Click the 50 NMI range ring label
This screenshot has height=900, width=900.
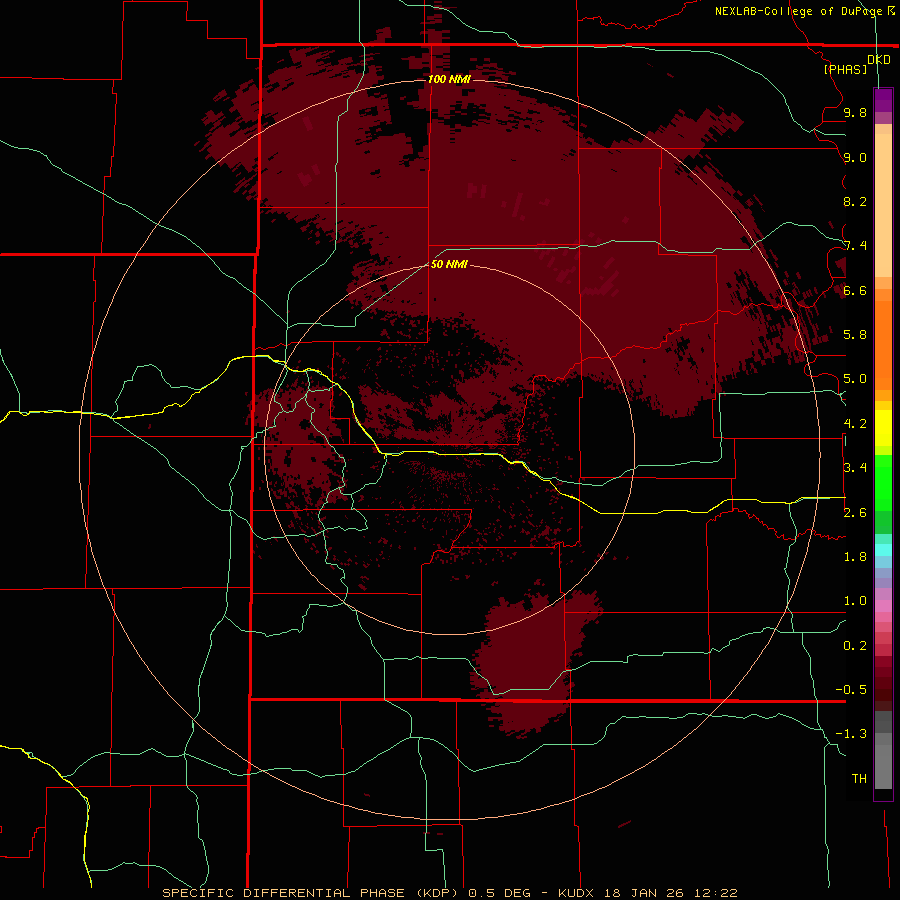pos(449,264)
